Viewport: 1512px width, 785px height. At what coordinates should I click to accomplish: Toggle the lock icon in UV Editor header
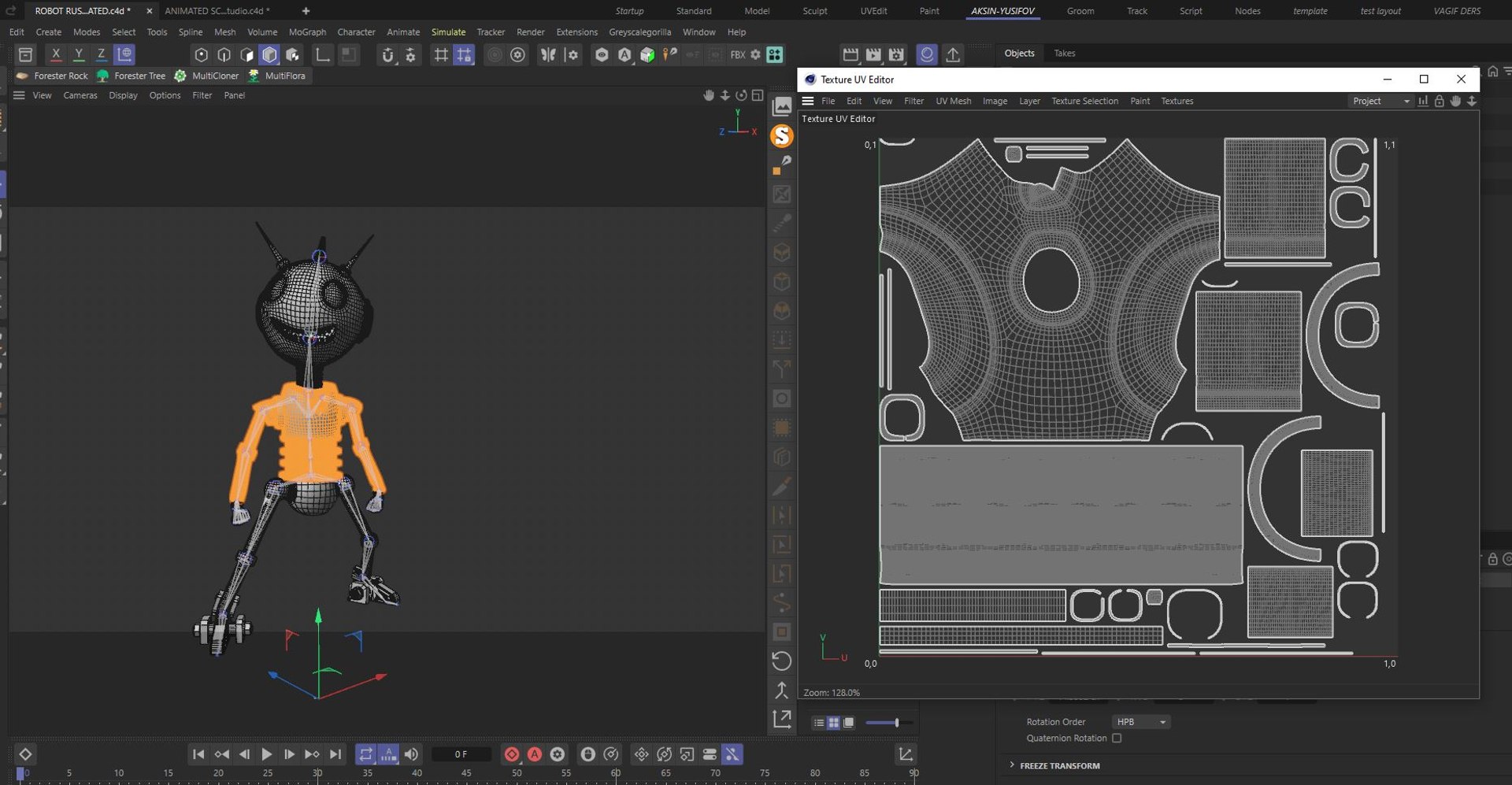click(x=1439, y=101)
